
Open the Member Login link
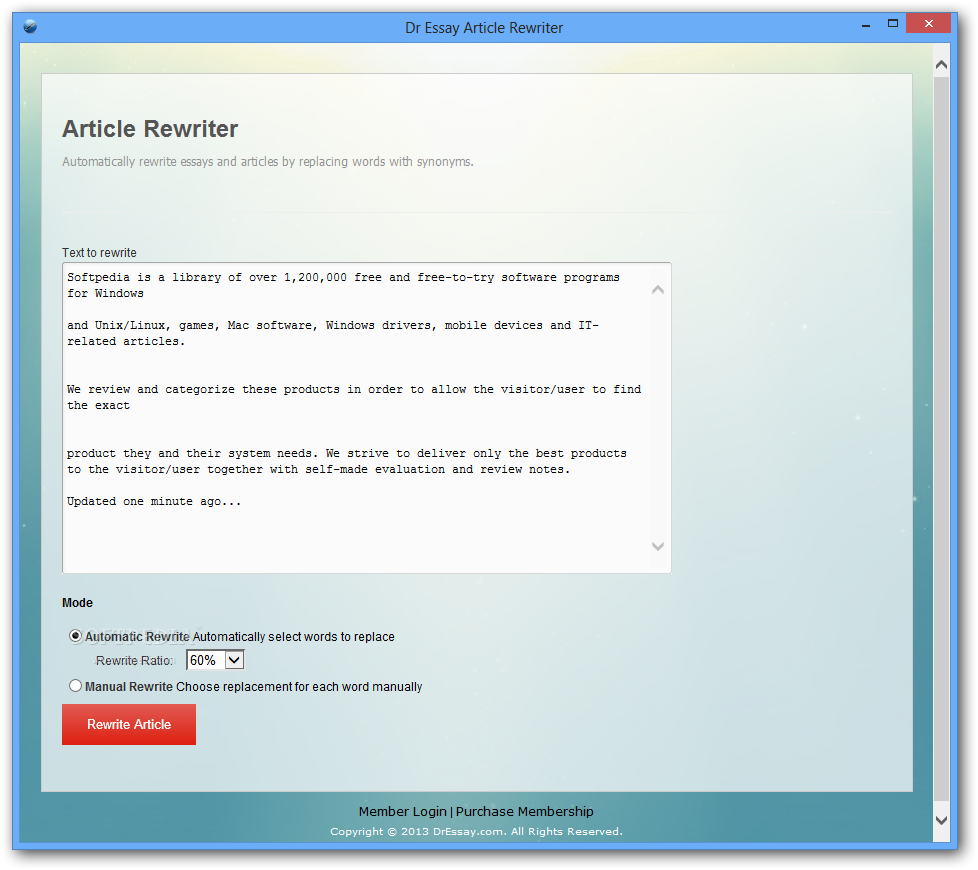[x=402, y=811]
